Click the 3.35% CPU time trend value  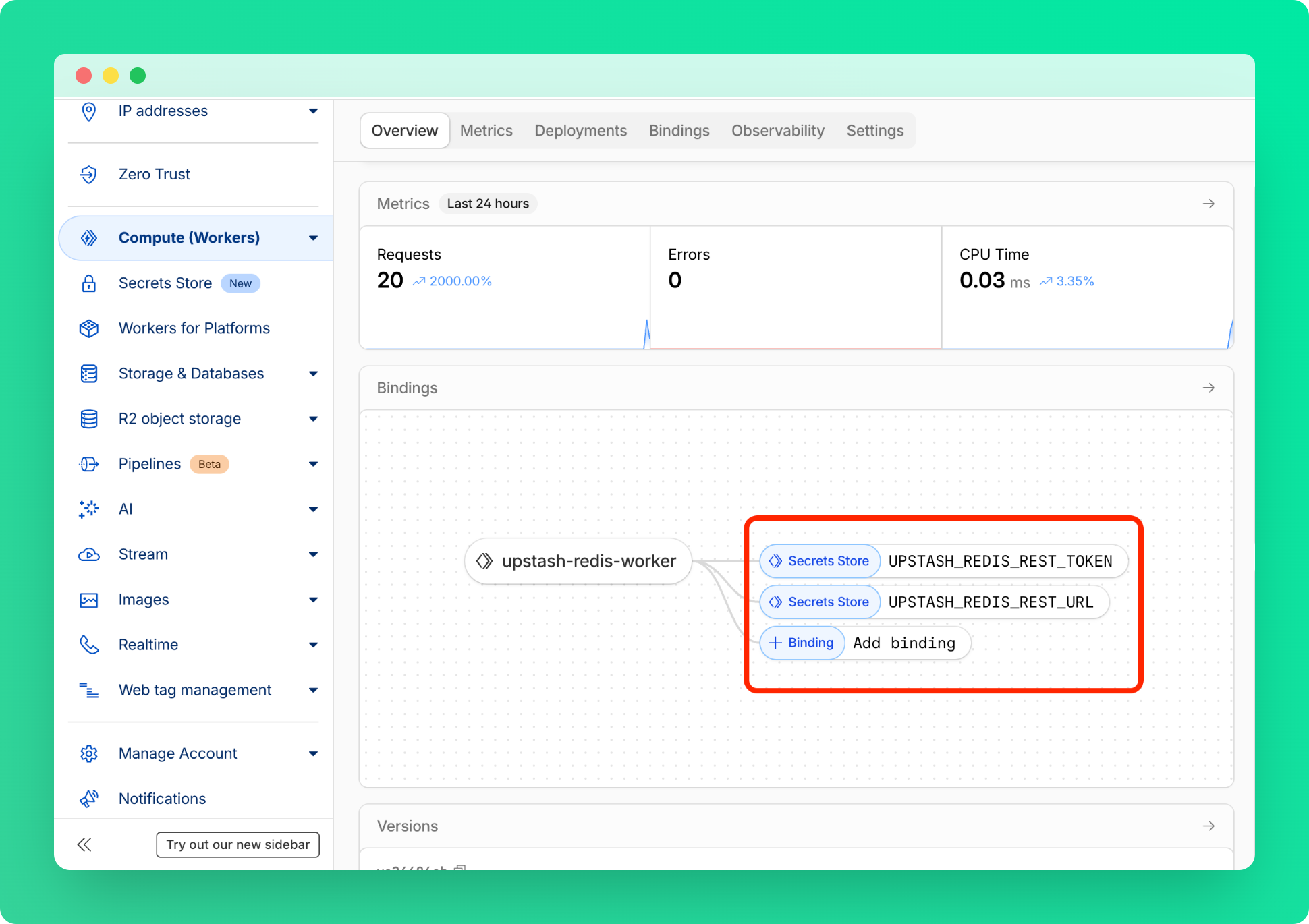tap(1075, 281)
